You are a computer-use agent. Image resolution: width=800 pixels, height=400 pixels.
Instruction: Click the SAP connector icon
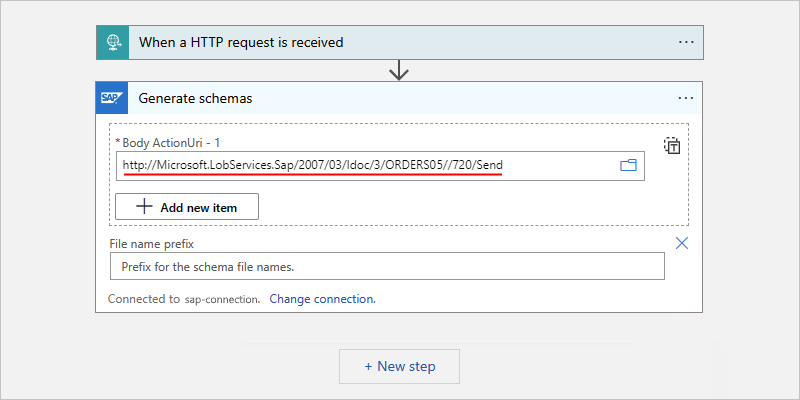click(110, 98)
